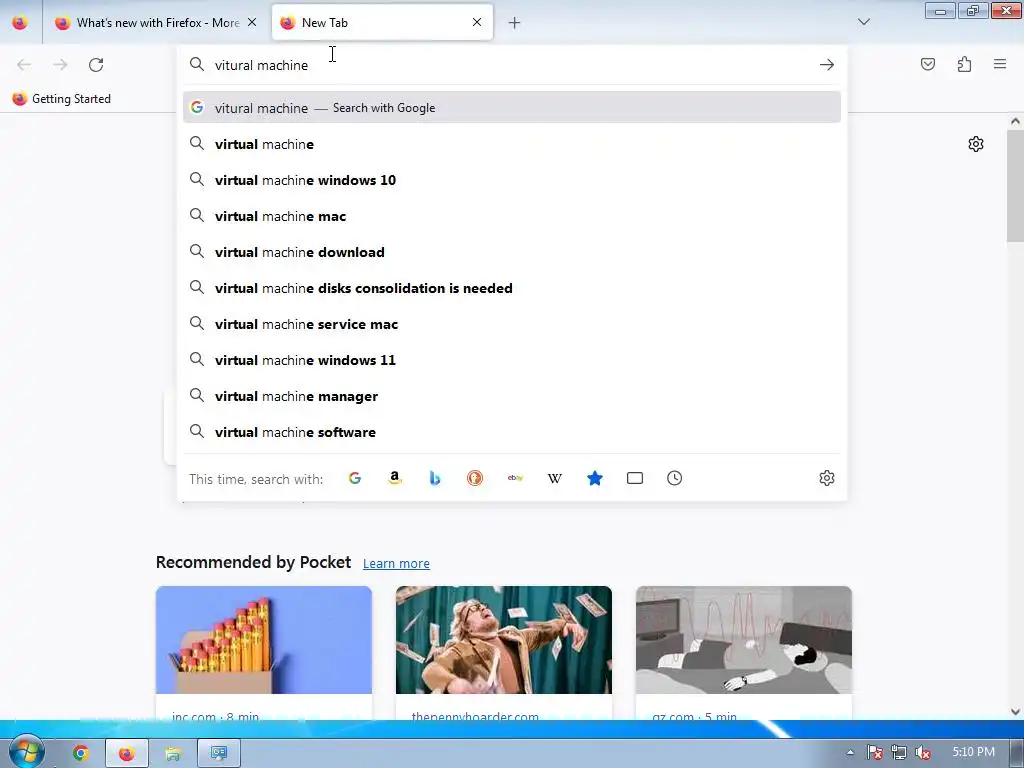
Task: Launch Chrome from the taskbar
Action: 80,753
